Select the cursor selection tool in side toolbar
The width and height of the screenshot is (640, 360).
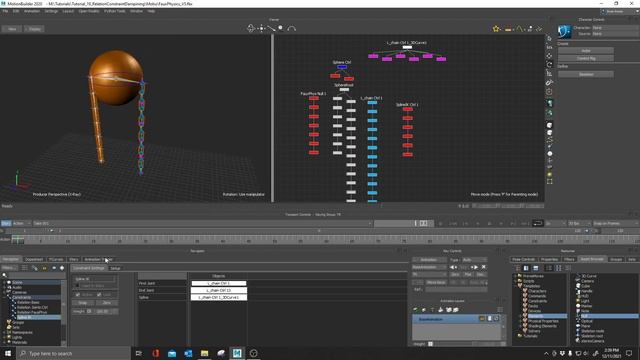coord(549,38)
